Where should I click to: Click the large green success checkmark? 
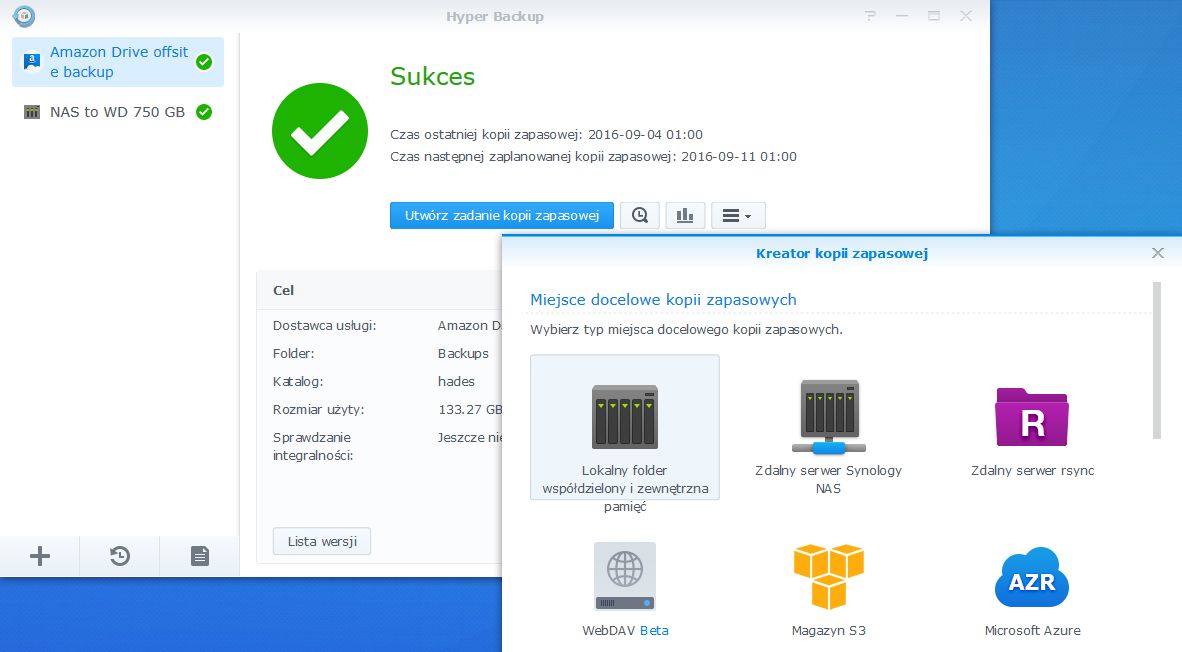pyautogui.click(x=320, y=131)
